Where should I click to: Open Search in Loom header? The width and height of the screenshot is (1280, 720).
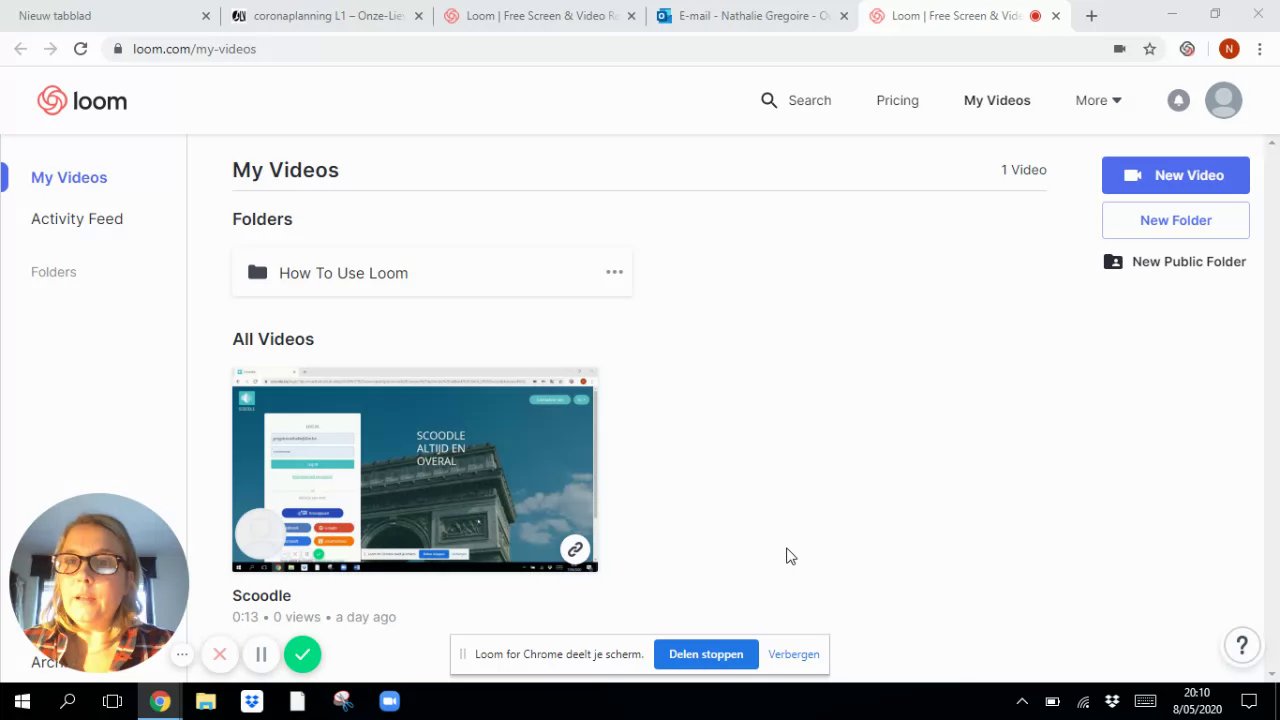[x=796, y=100]
